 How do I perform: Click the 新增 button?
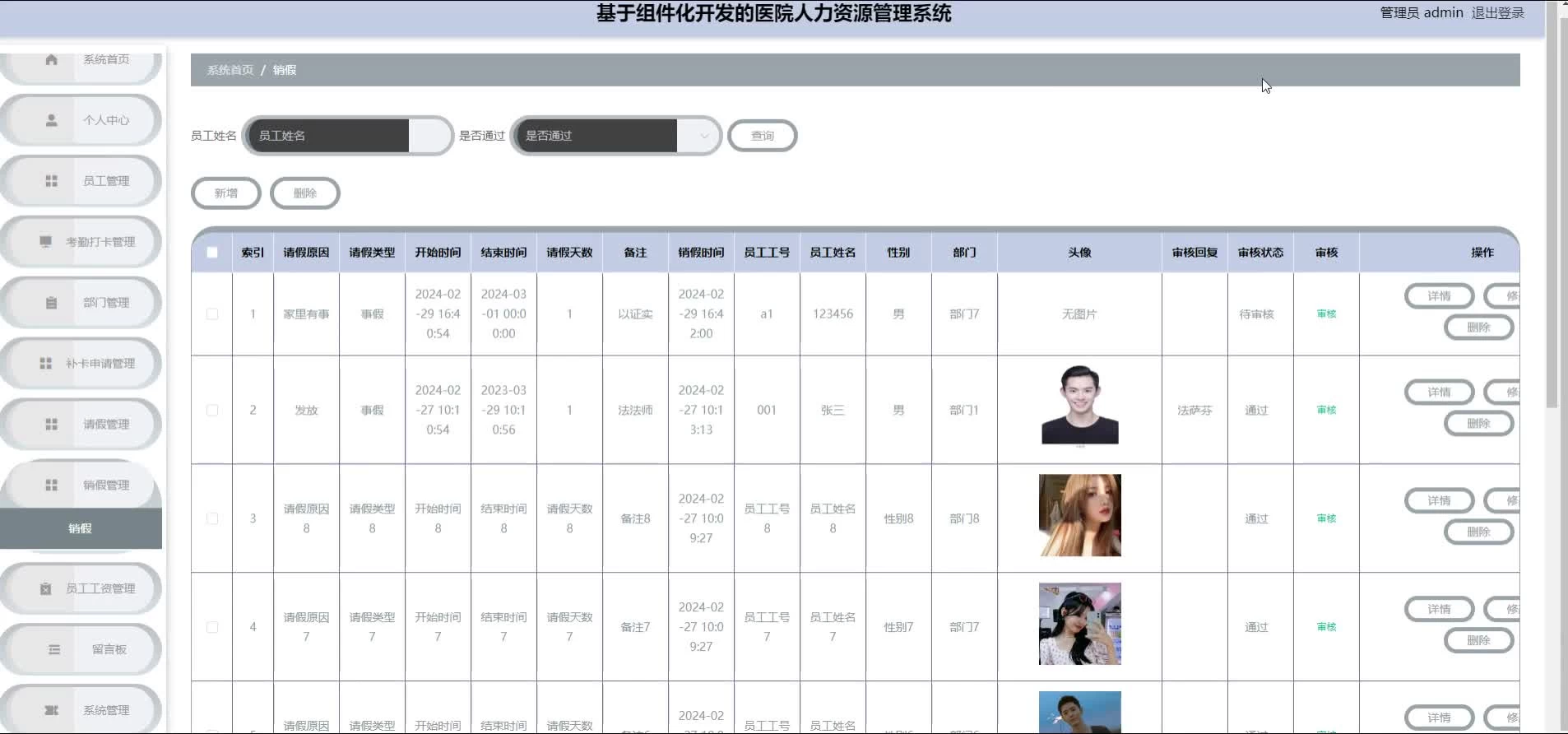pos(226,193)
